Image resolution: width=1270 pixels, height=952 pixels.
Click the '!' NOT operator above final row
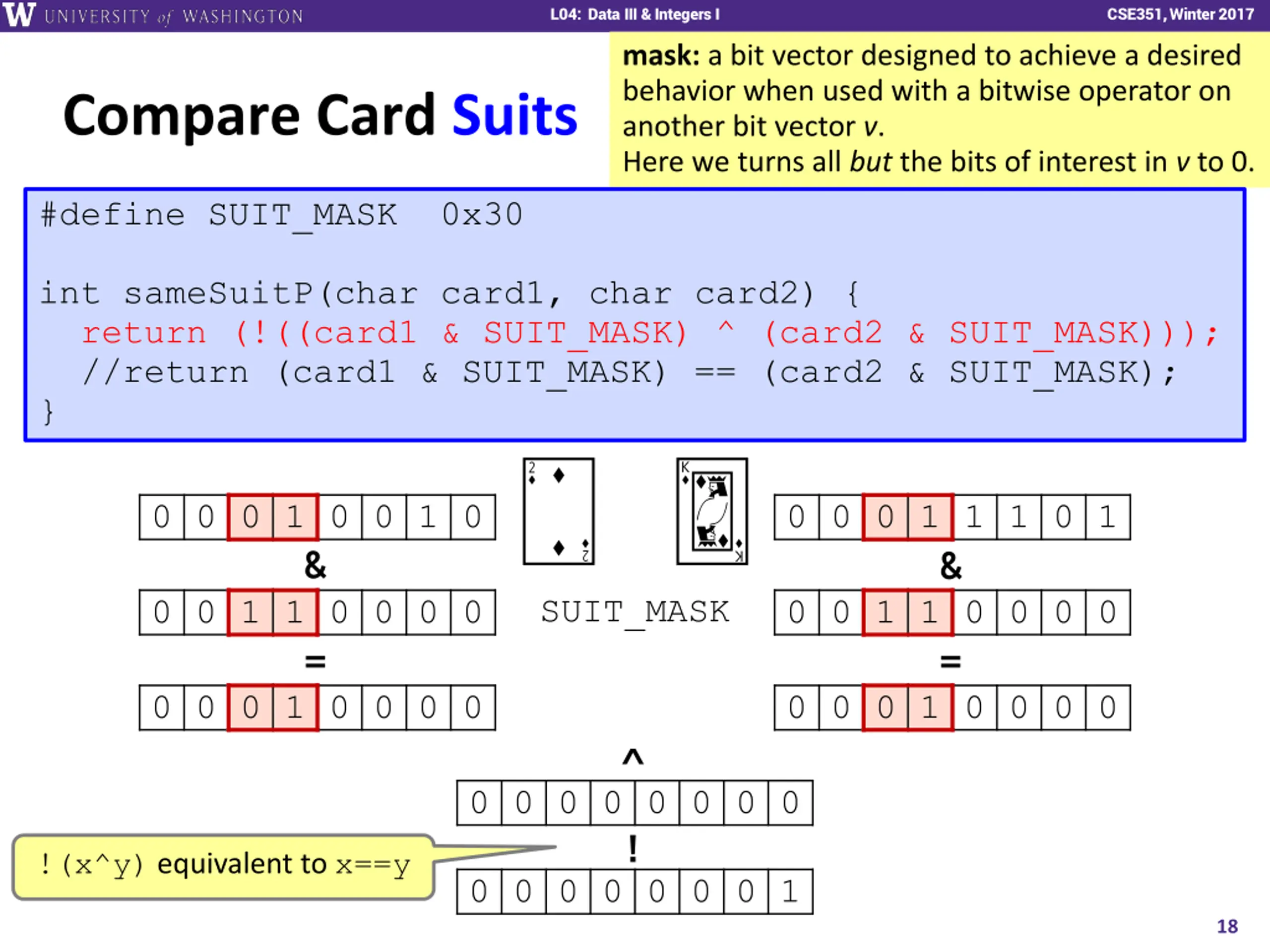coord(633,849)
